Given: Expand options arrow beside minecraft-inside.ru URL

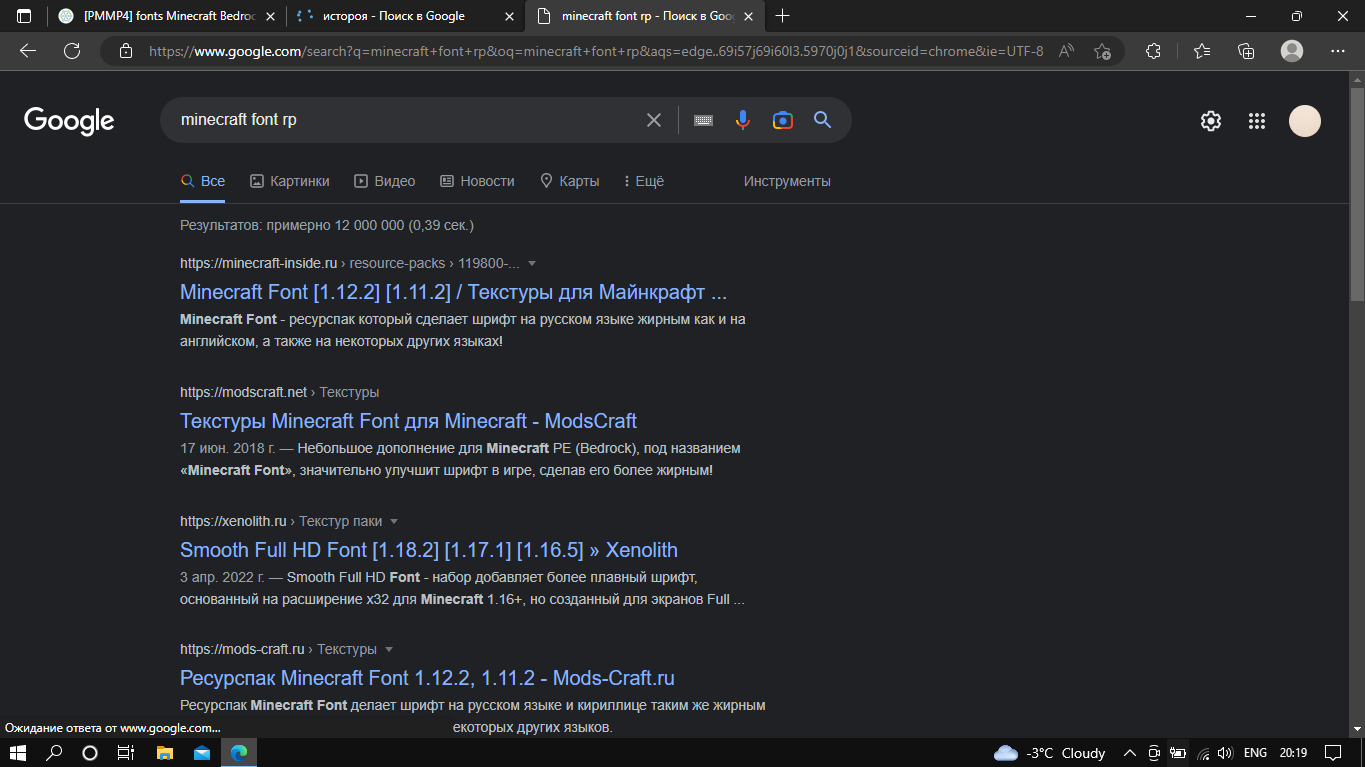Looking at the screenshot, I should tap(532, 264).
